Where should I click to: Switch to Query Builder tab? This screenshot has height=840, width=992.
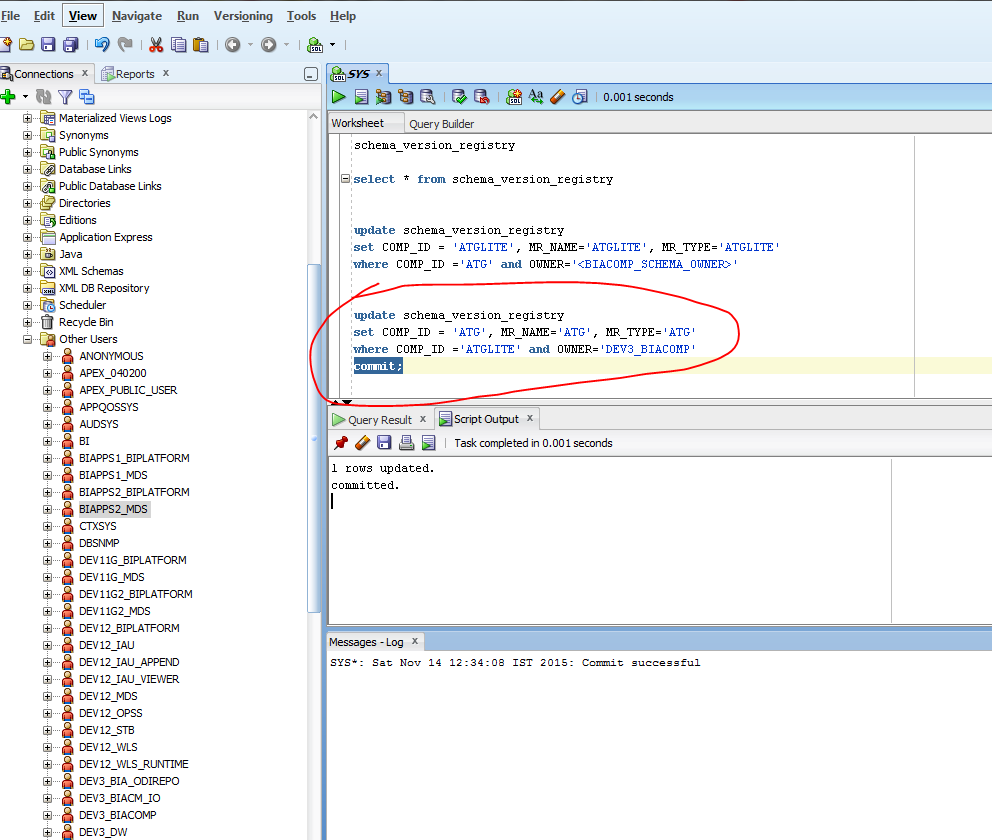(442, 124)
